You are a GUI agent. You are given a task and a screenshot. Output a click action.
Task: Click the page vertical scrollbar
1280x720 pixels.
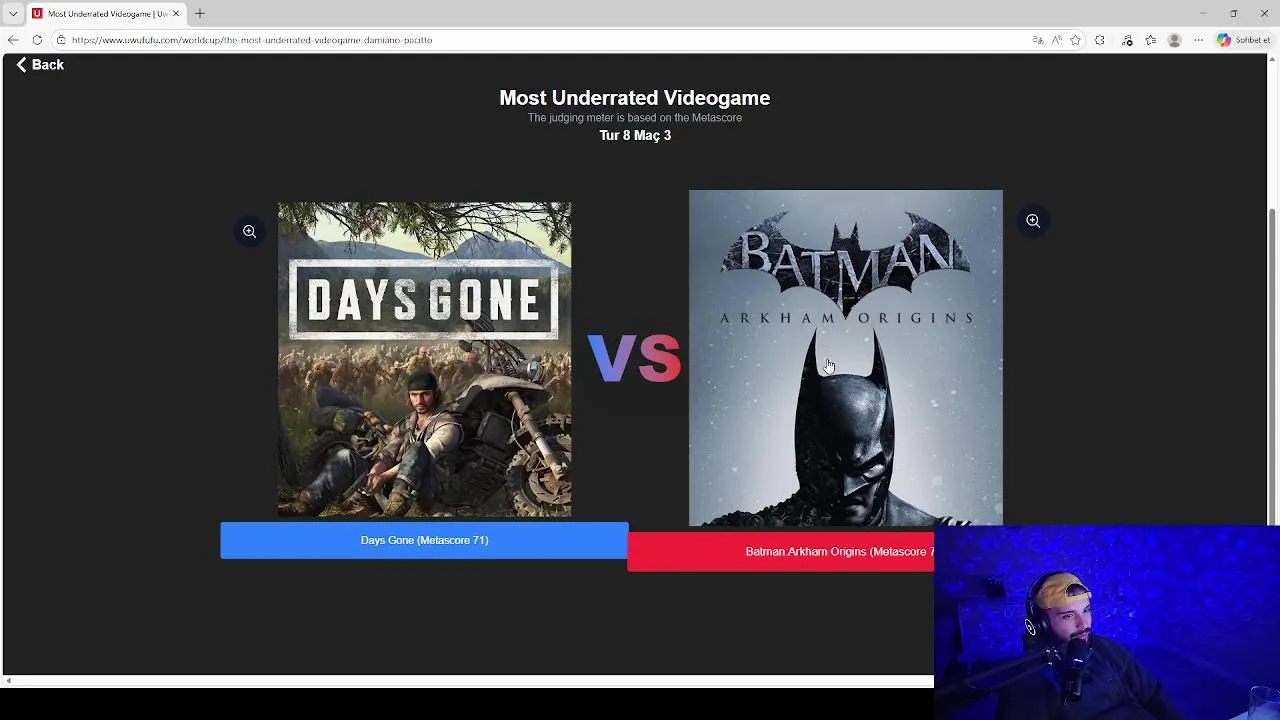1273,365
